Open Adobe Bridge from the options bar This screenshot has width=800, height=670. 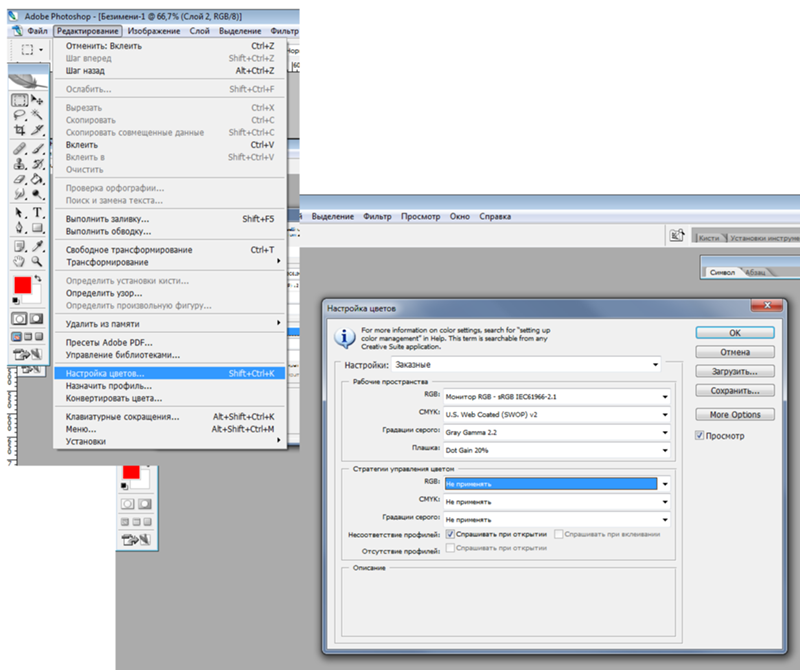tap(677, 235)
